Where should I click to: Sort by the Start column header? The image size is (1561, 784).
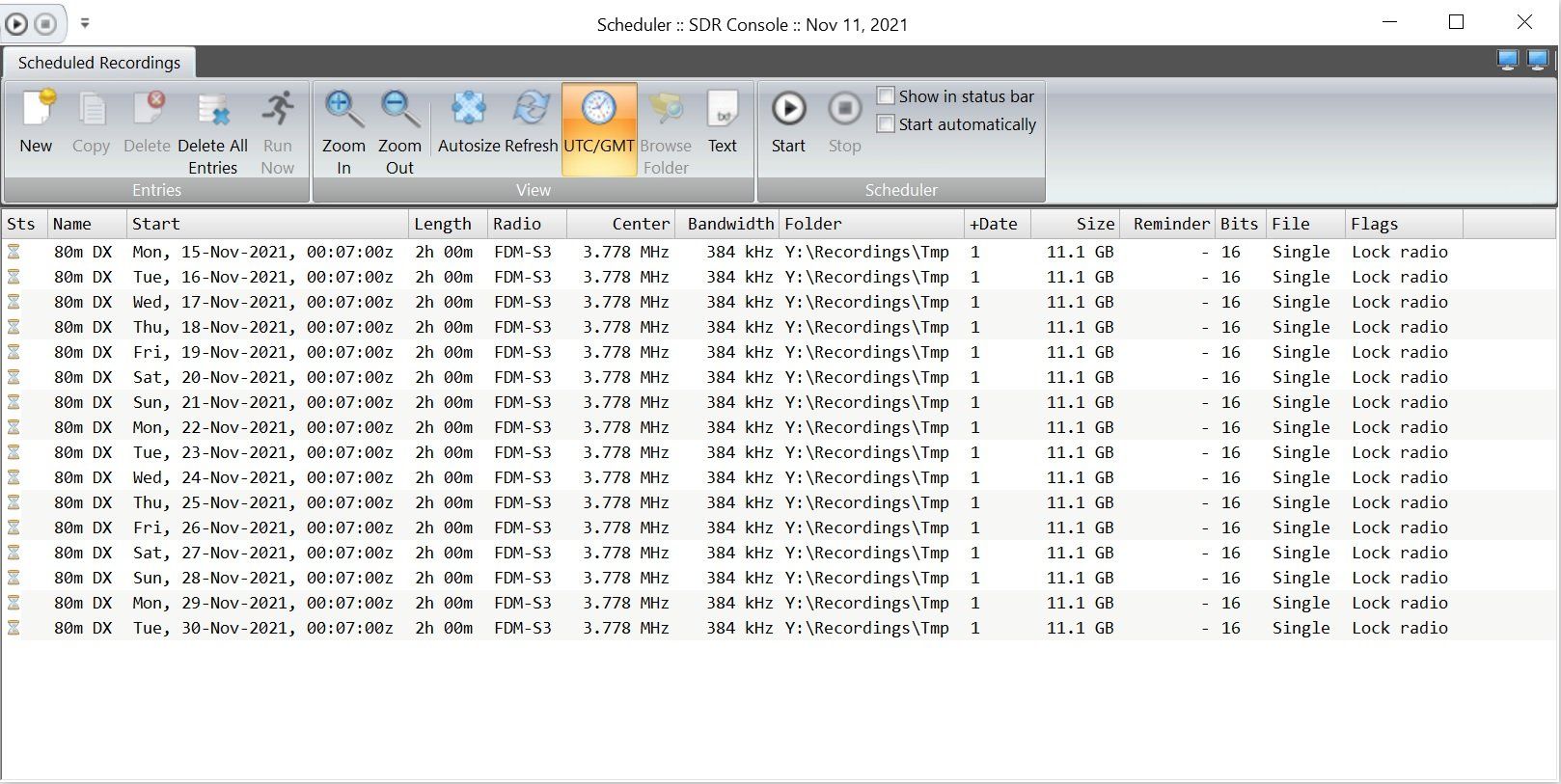[267, 224]
